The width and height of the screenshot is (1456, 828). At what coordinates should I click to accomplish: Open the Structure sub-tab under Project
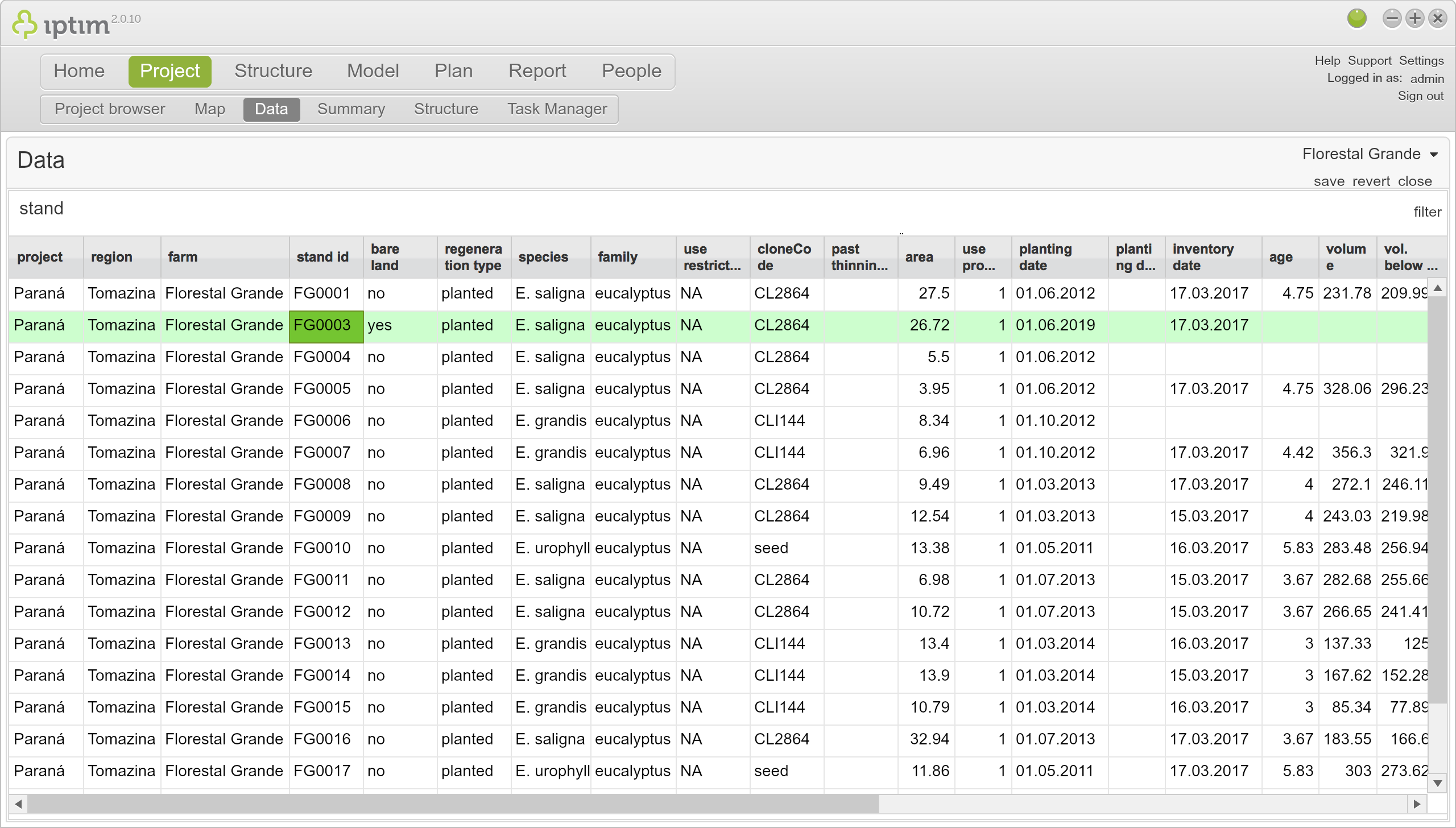(x=446, y=109)
